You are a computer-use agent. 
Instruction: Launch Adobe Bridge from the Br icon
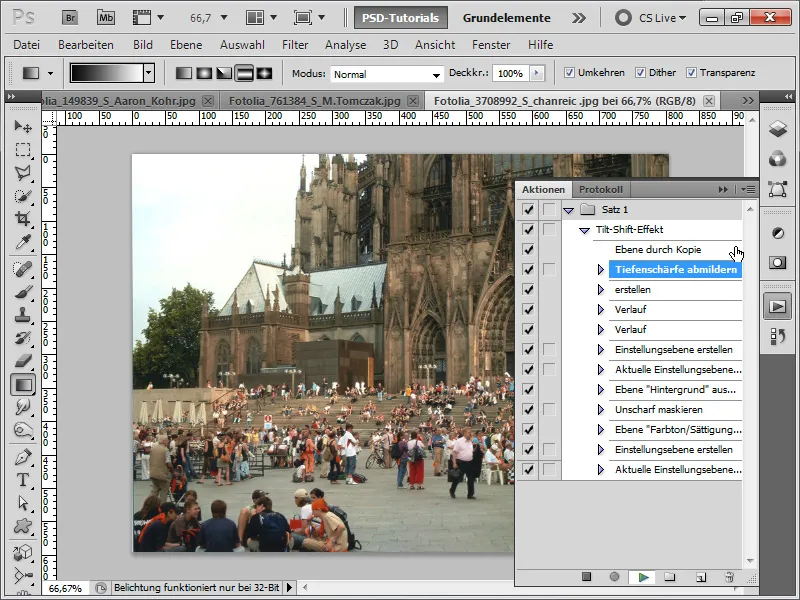70,18
